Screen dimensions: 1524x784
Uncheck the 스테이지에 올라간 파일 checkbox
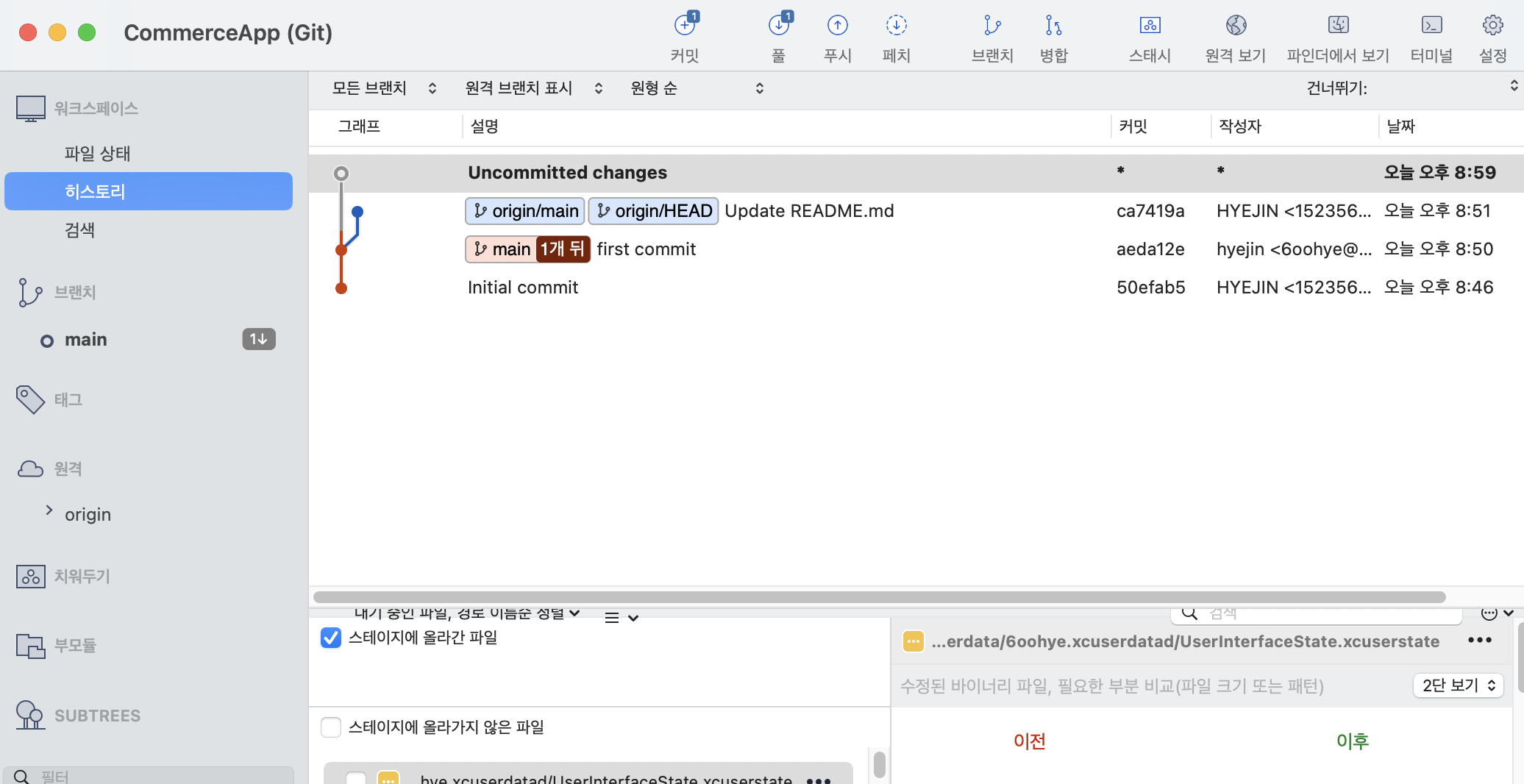[330, 638]
